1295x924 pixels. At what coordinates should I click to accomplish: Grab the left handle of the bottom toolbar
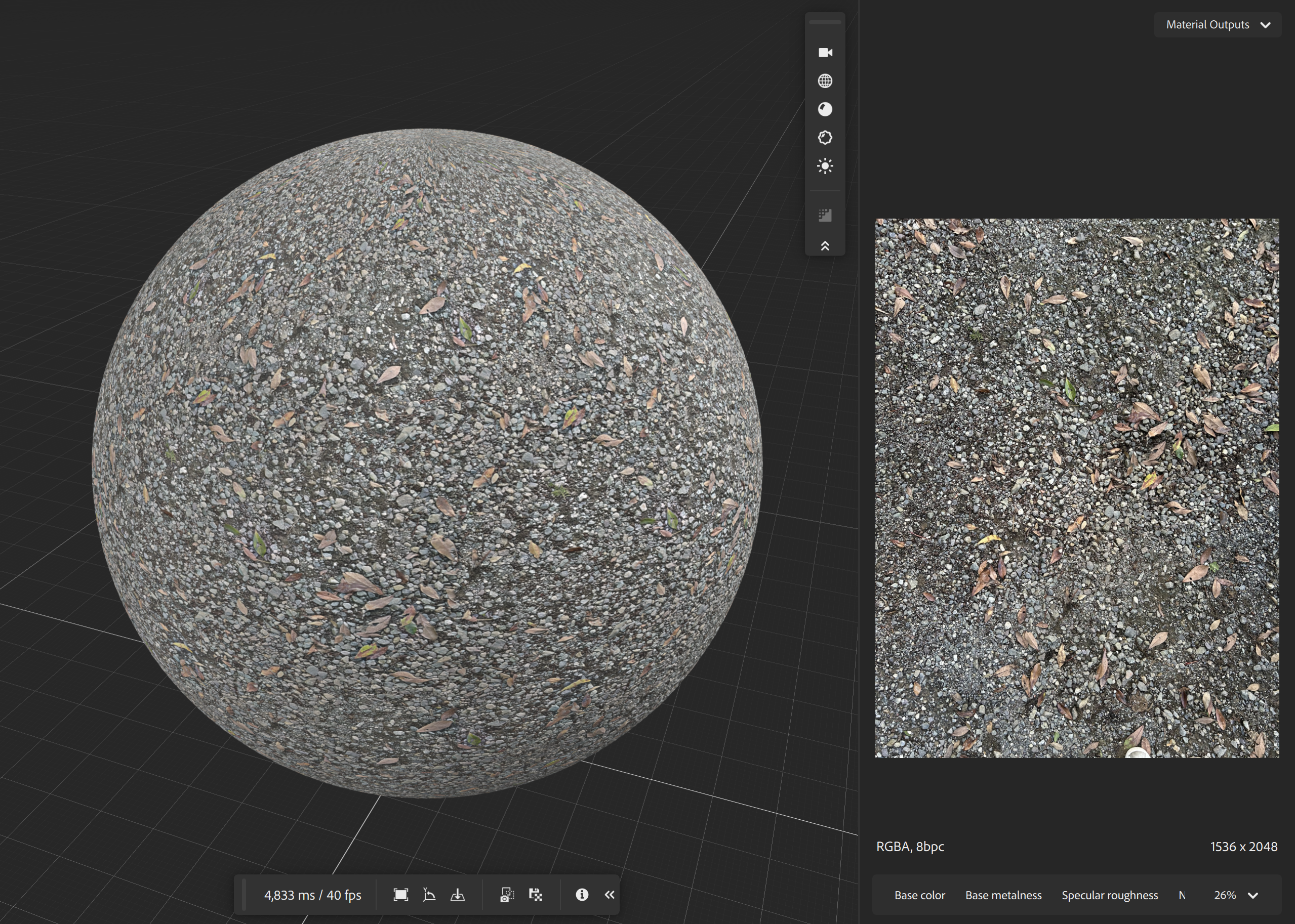(x=244, y=895)
